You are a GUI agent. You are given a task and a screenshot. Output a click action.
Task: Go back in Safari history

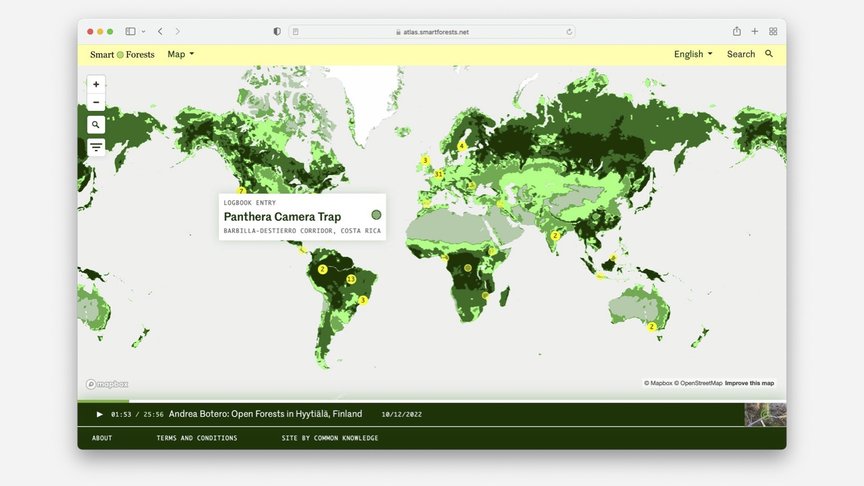[160, 31]
